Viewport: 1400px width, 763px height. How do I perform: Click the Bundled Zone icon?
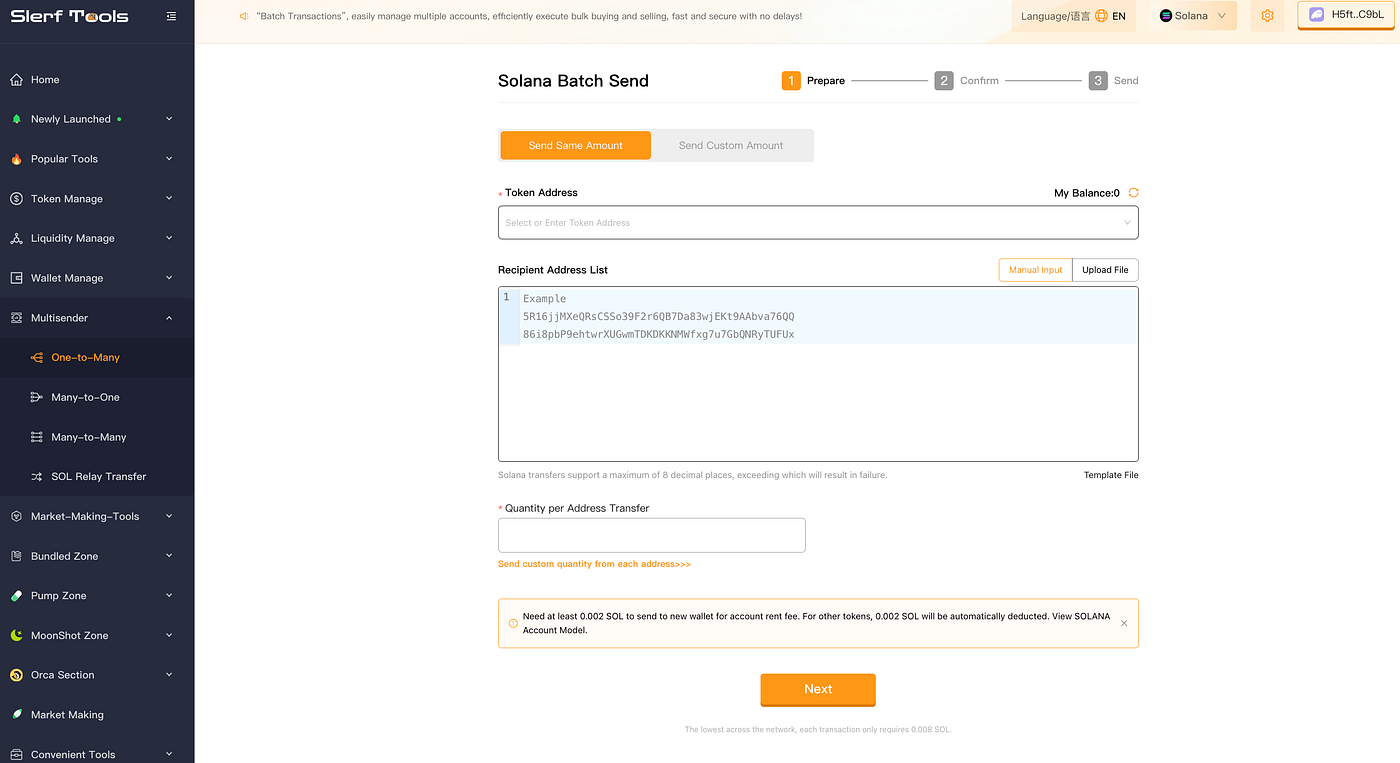[16, 556]
